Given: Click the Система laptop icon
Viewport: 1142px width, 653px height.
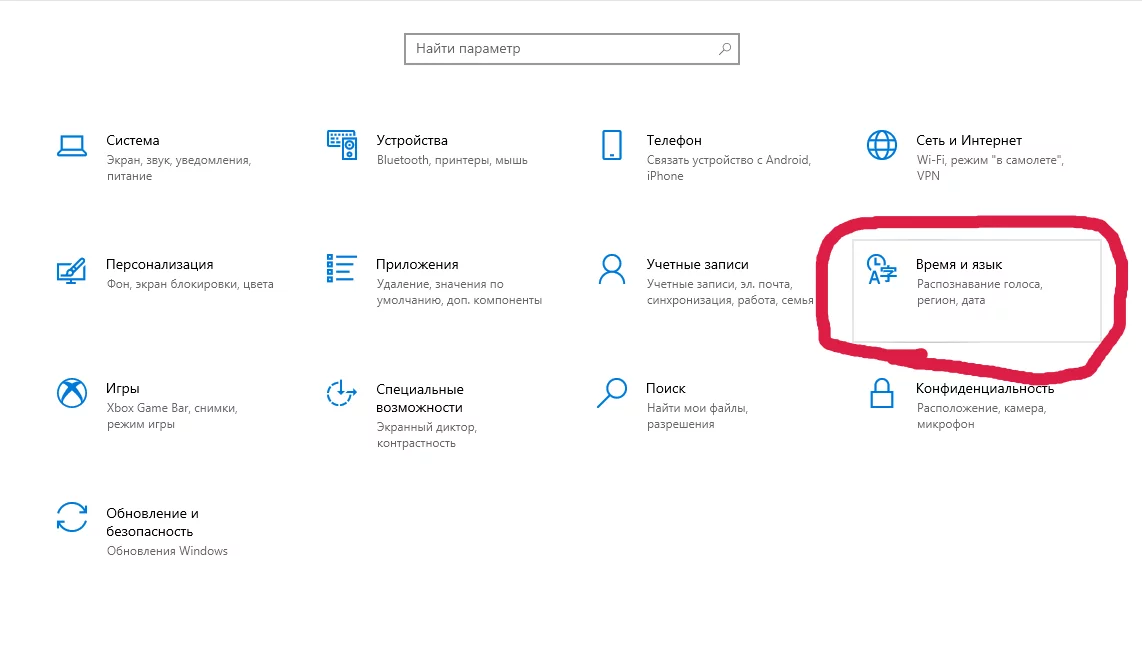Looking at the screenshot, I should (x=72, y=146).
